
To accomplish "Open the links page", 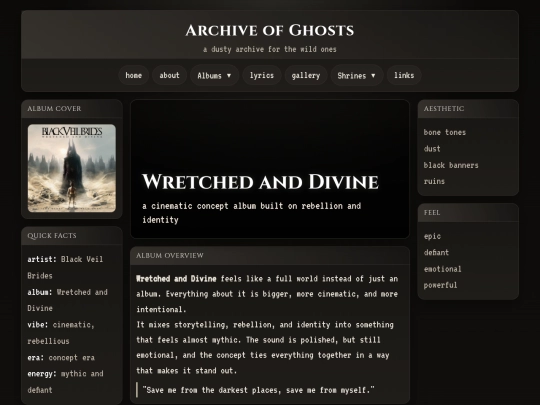I will tap(404, 75).
